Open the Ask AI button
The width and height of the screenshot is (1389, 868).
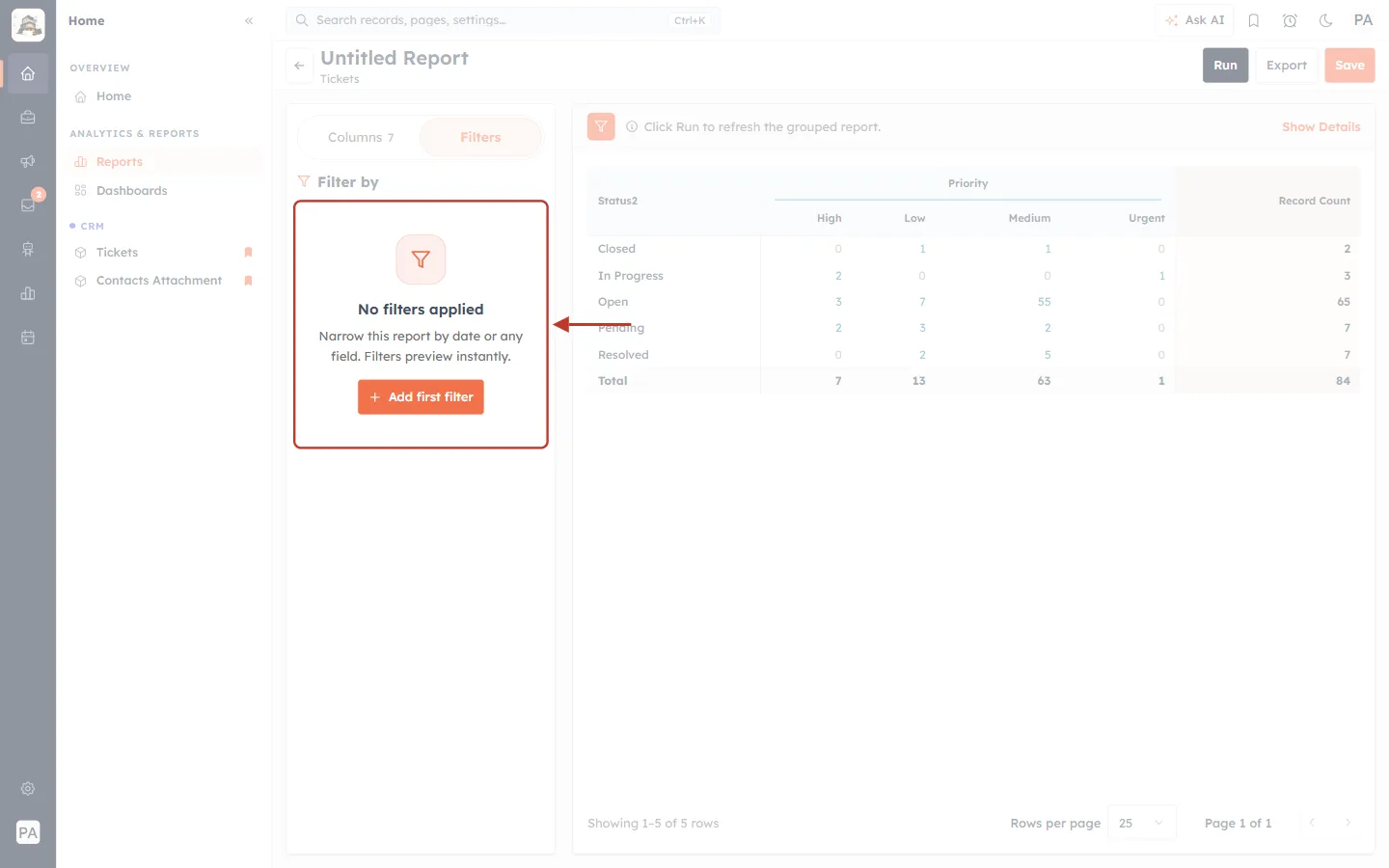click(1195, 20)
